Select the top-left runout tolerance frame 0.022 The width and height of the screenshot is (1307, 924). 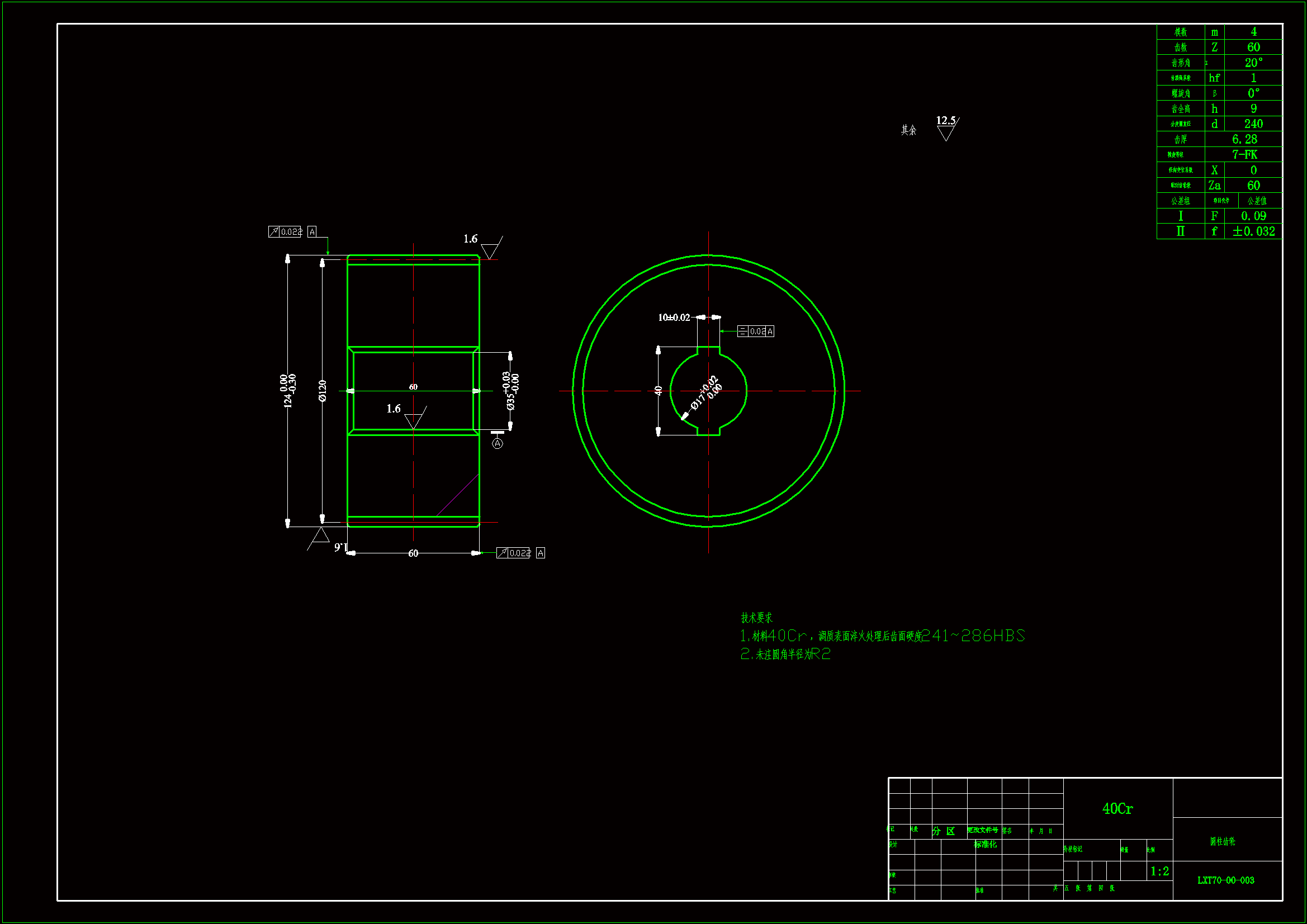(285, 232)
